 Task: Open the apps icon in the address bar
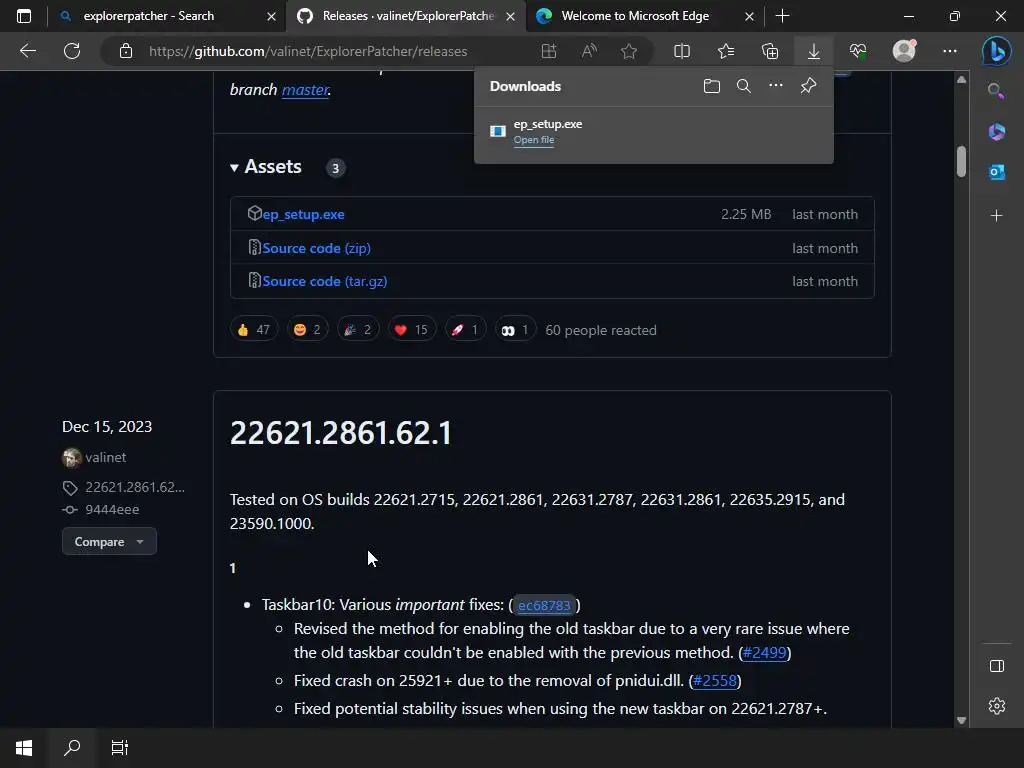pyautogui.click(x=549, y=51)
